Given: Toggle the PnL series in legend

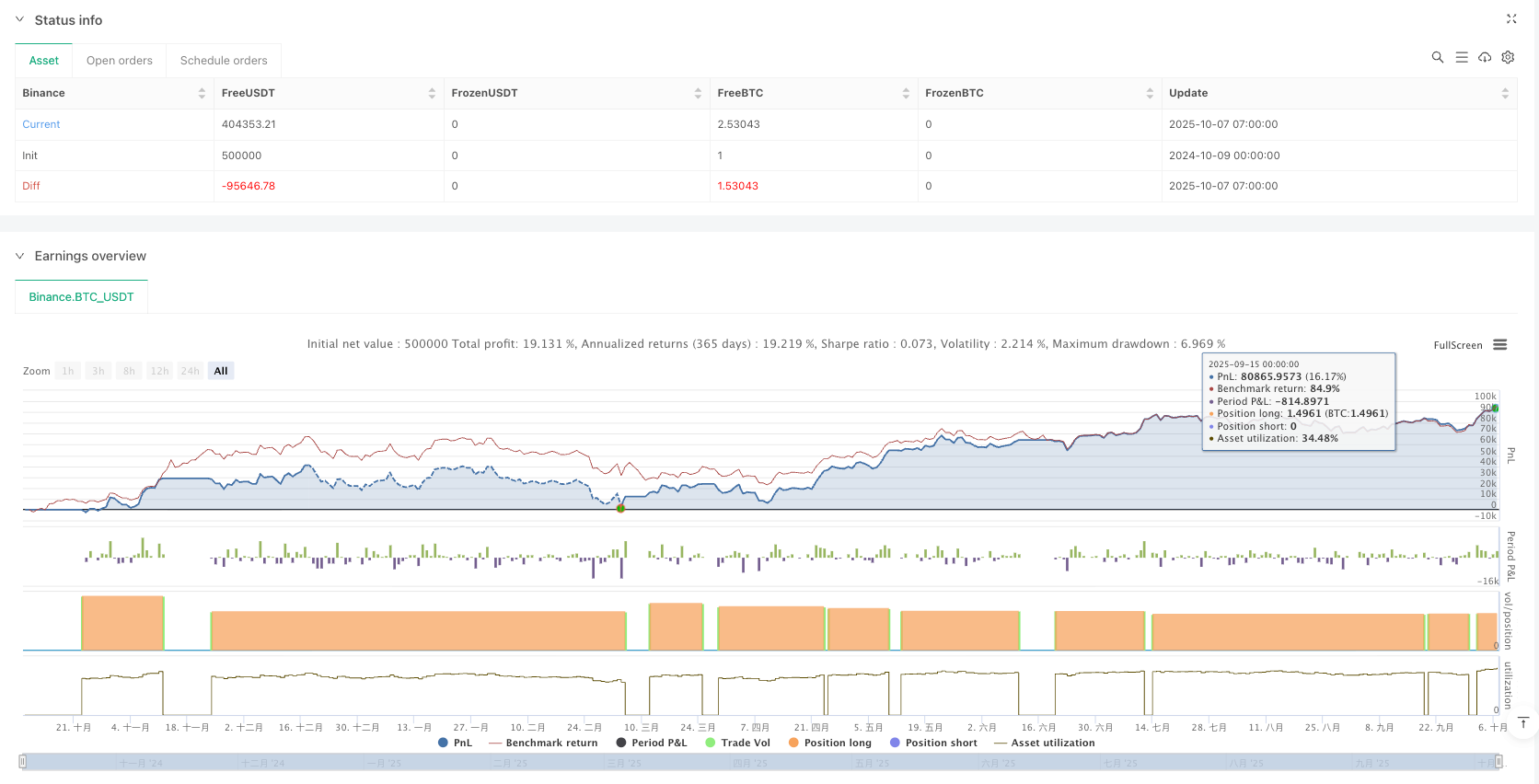Looking at the screenshot, I should point(456,743).
